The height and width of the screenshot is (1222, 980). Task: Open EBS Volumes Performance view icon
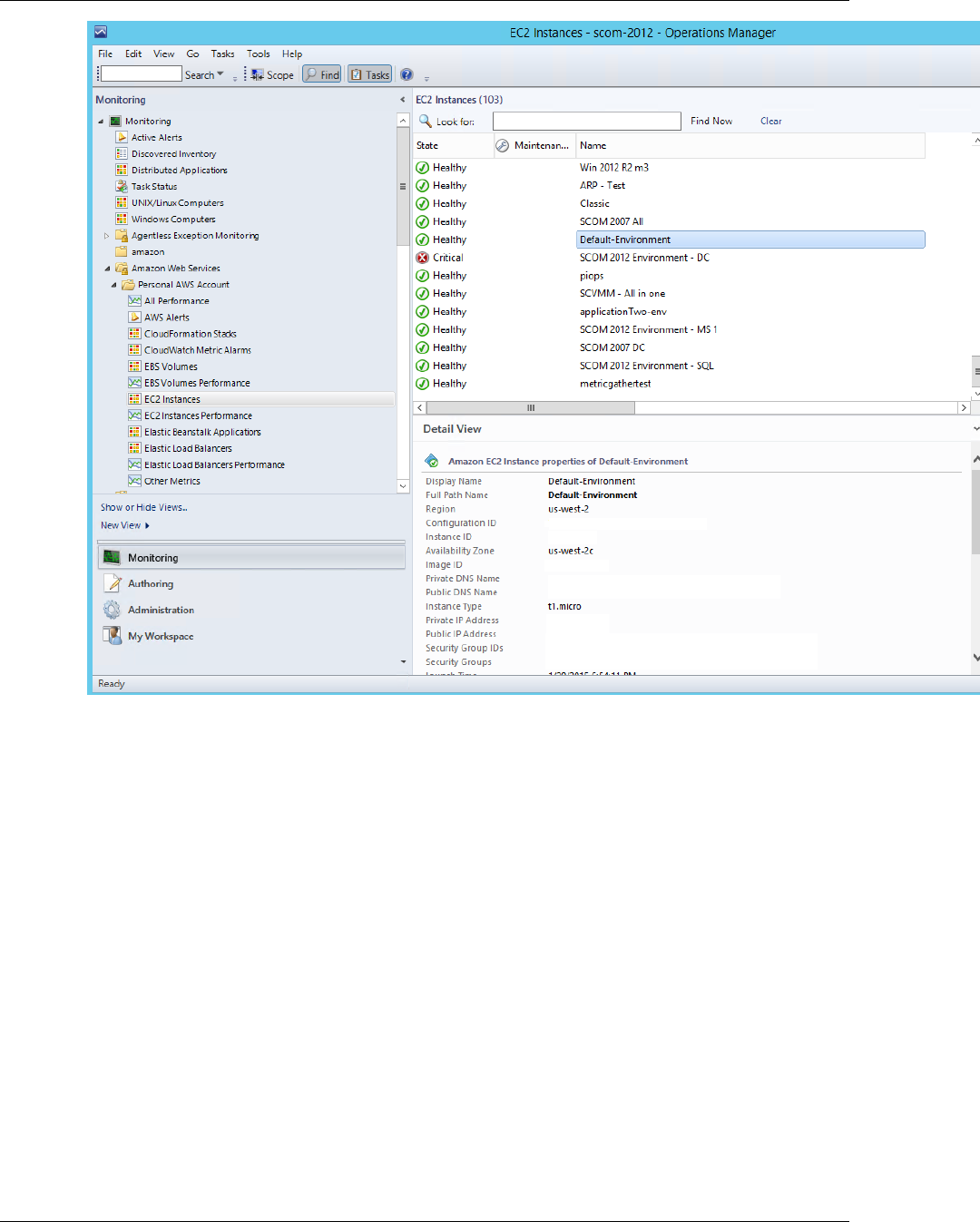tap(134, 383)
